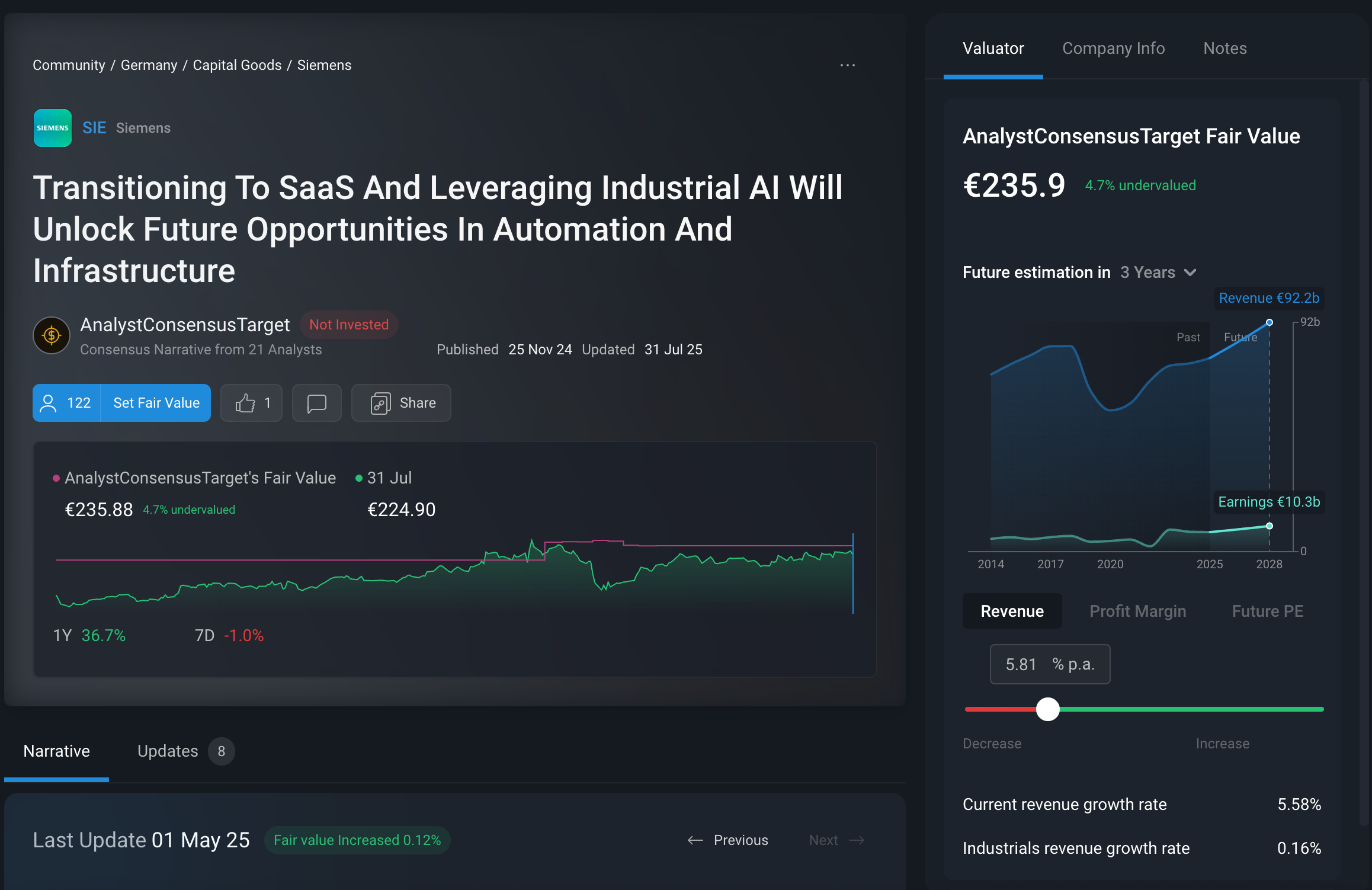The height and width of the screenshot is (890, 1372).
Task: Click the 4.7% undervalued label in Valuator
Action: [x=1140, y=185]
